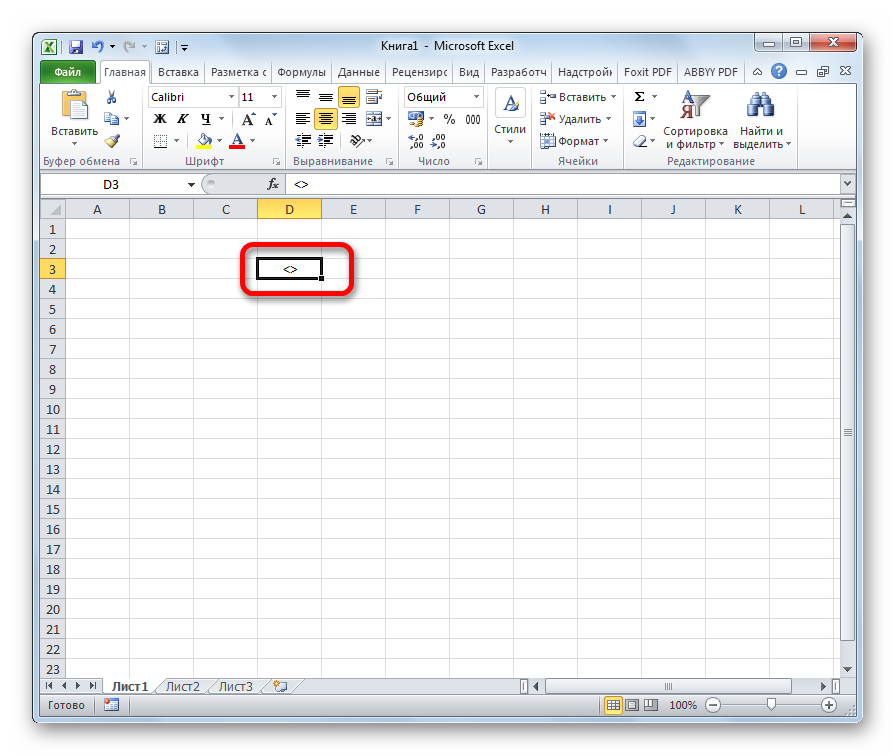Image resolution: width=896 pixels, height=756 pixels.
Task: Open the Лист2 sheet tab
Action: click(x=183, y=687)
